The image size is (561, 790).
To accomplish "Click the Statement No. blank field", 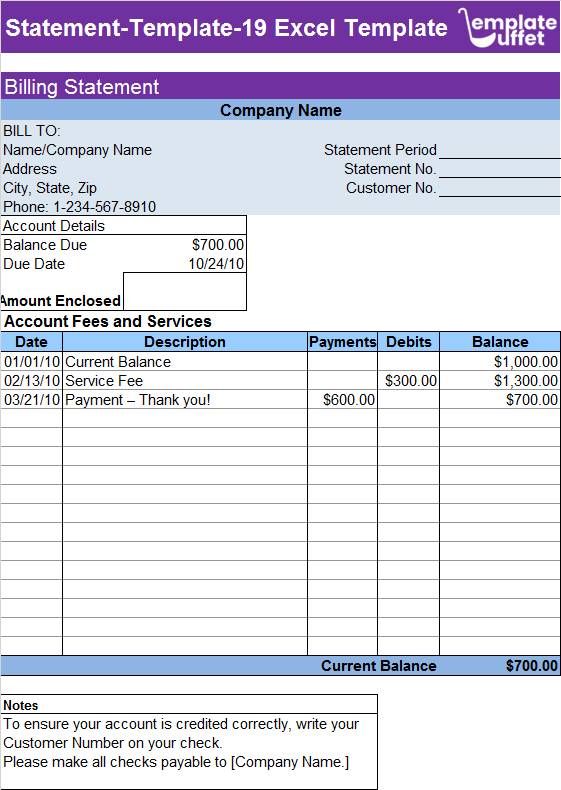I will (x=500, y=169).
